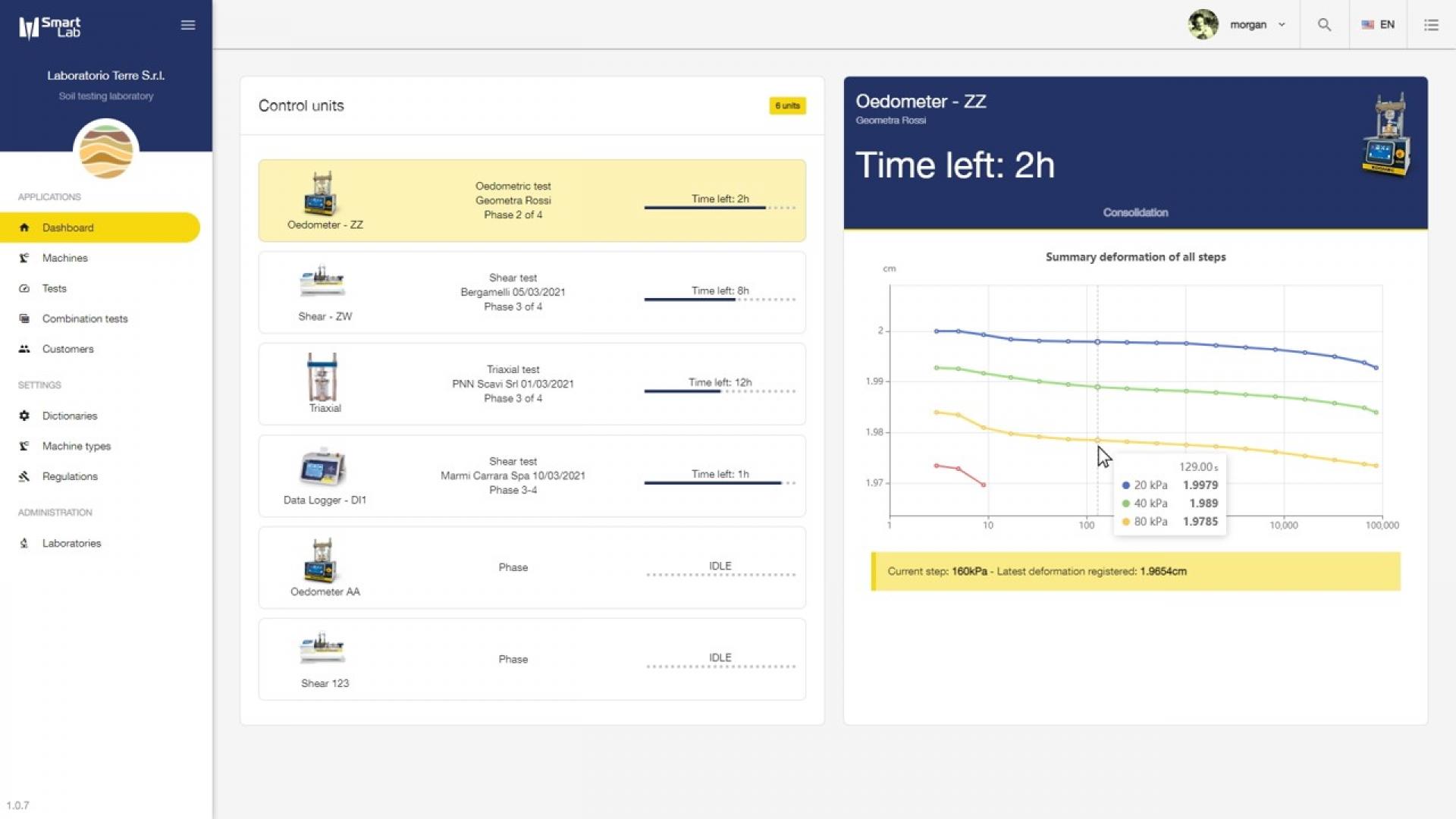Click the Oedometer - ZZ machine icon
The image size is (1456, 819).
click(322, 193)
